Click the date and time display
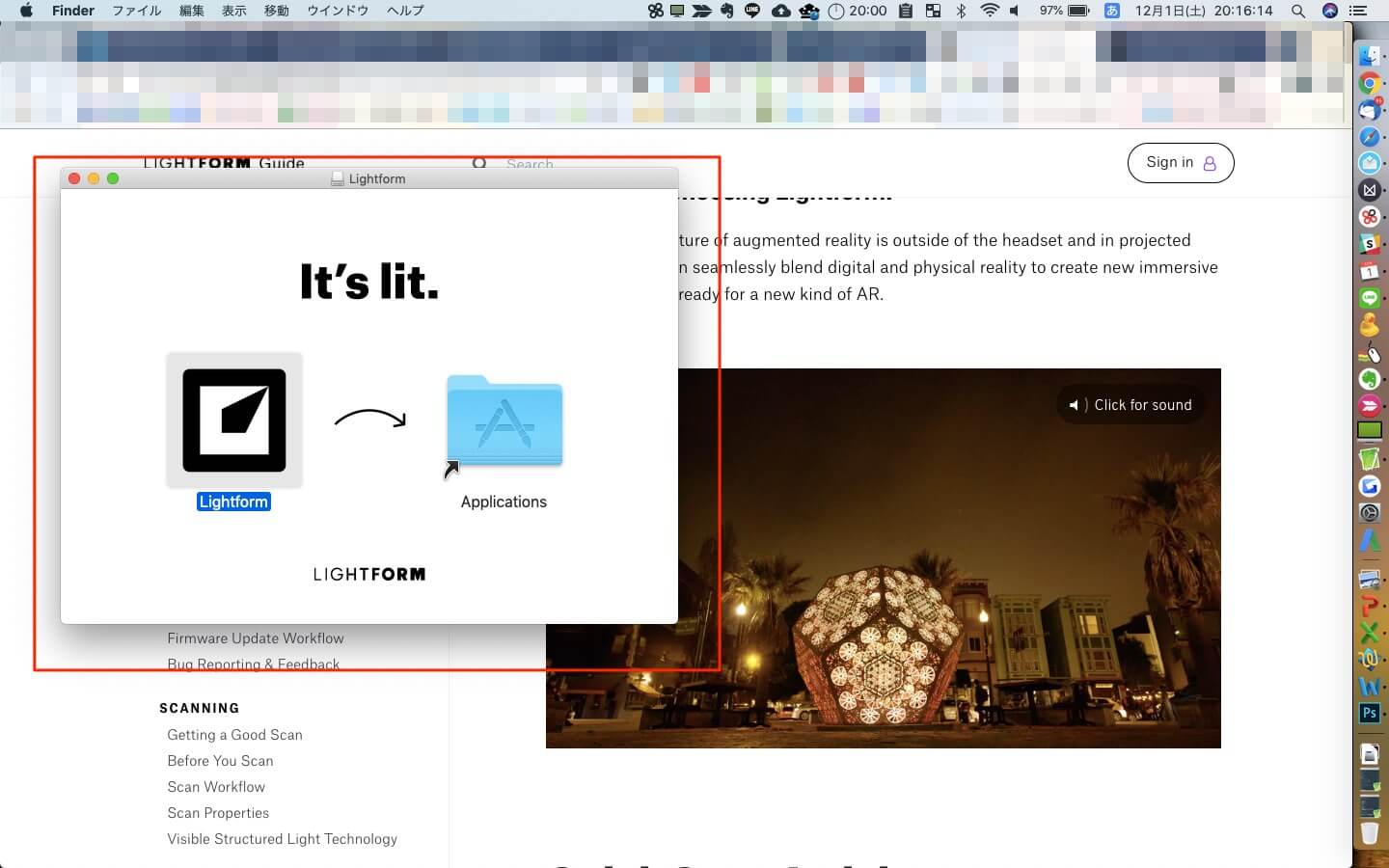This screenshot has width=1389, height=868. tap(1204, 11)
